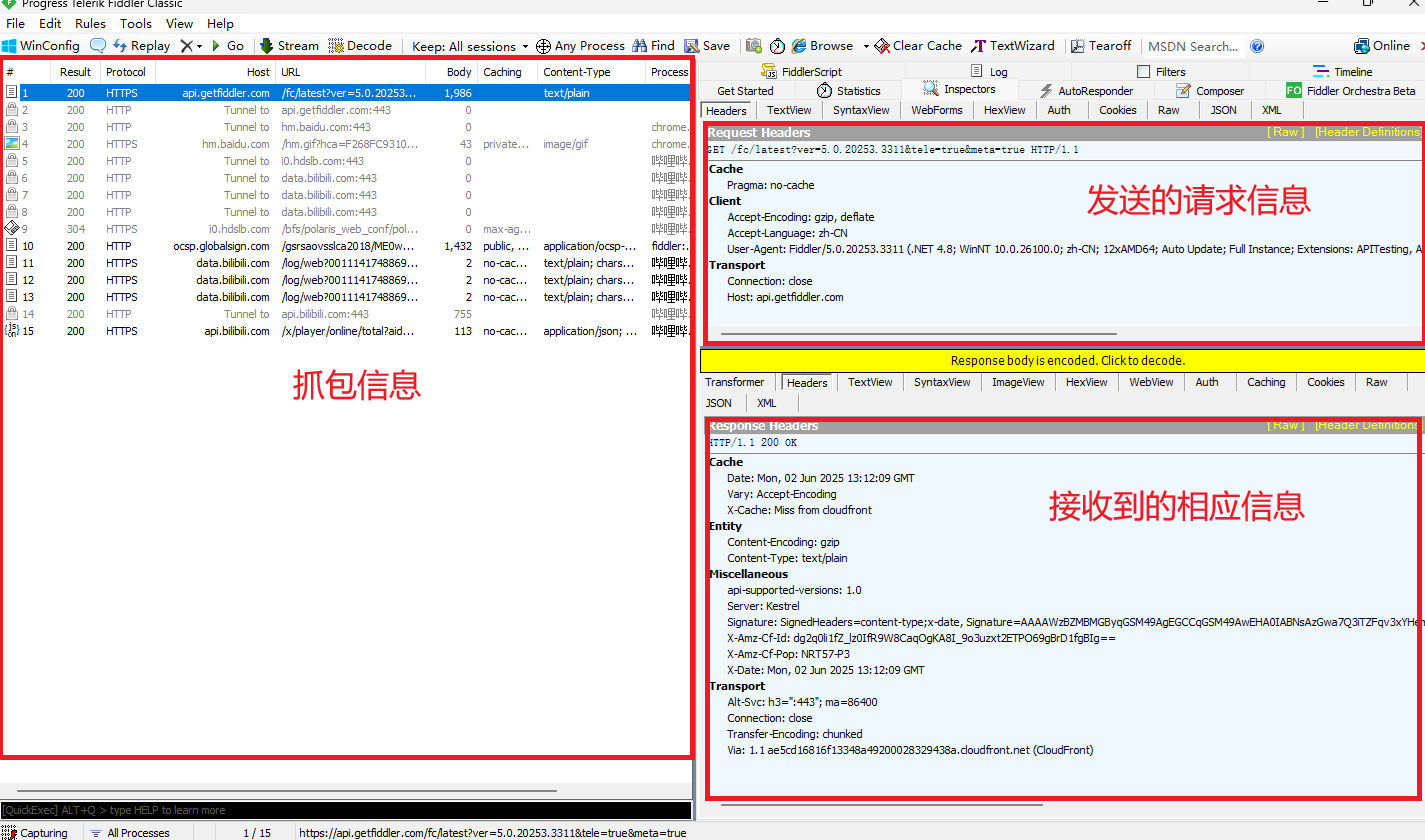
Task: Sort sessions by Result column header
Action: (x=75, y=72)
